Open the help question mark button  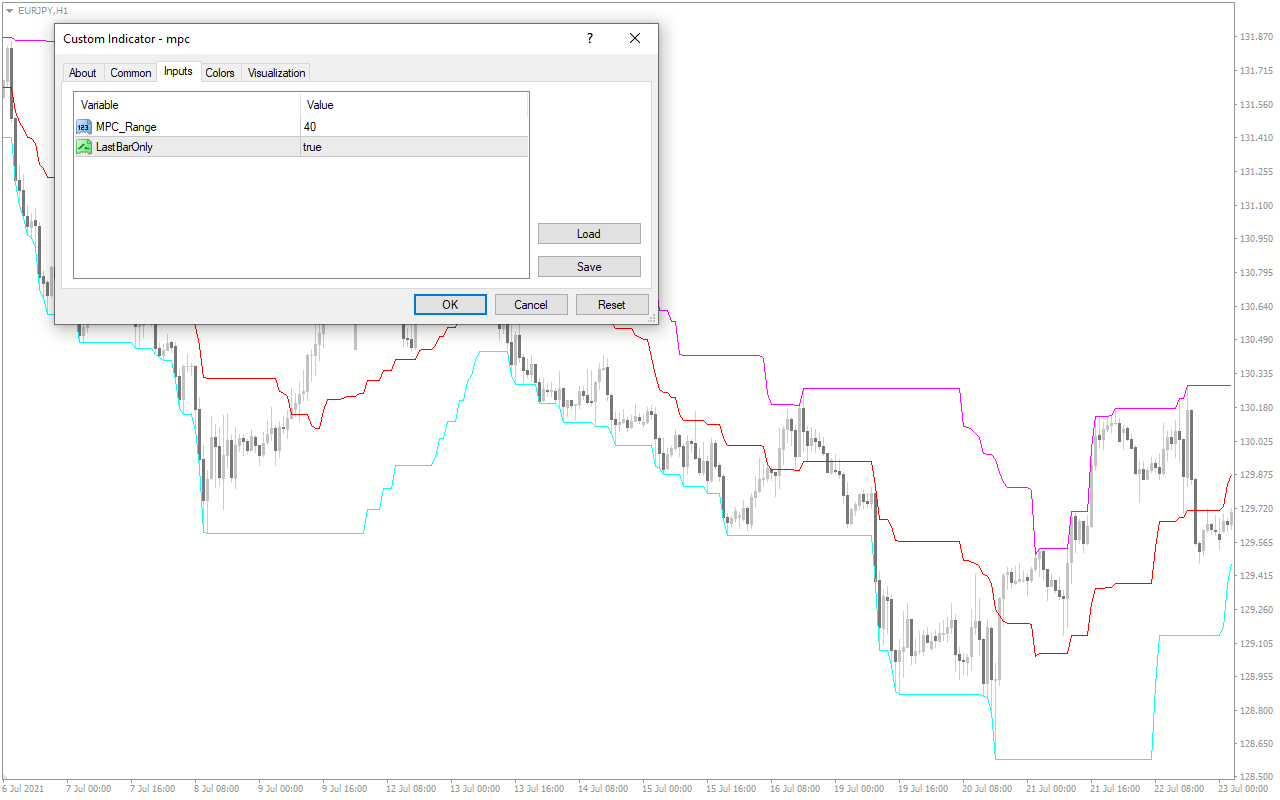[590, 38]
